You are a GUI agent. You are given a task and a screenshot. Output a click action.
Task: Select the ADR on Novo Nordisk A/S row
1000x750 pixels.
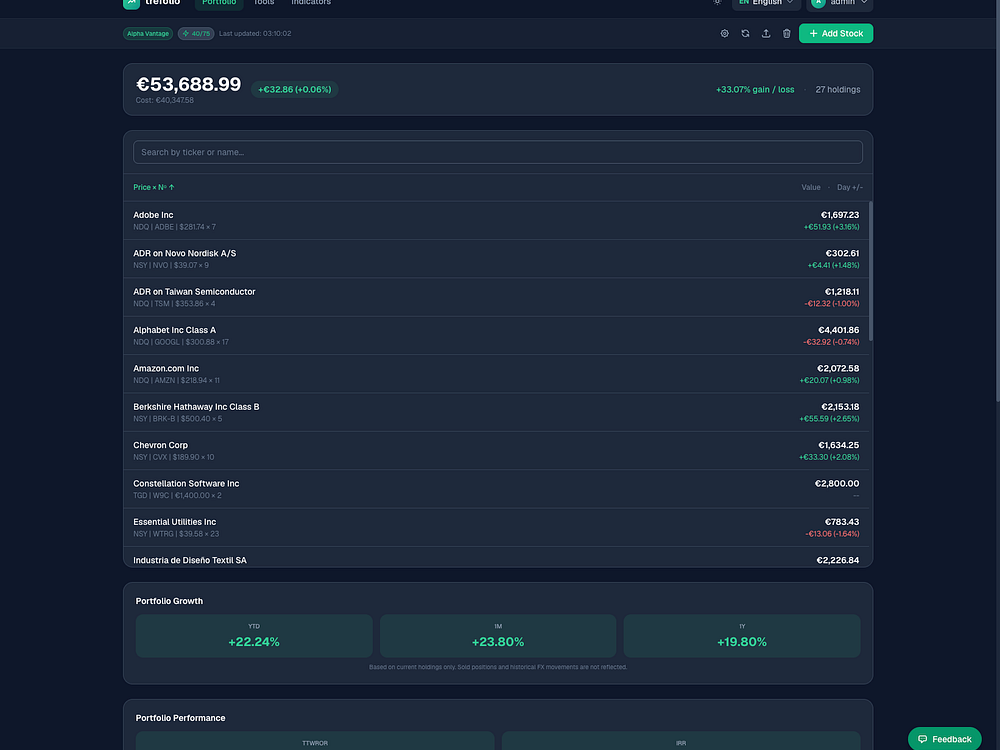click(497, 259)
